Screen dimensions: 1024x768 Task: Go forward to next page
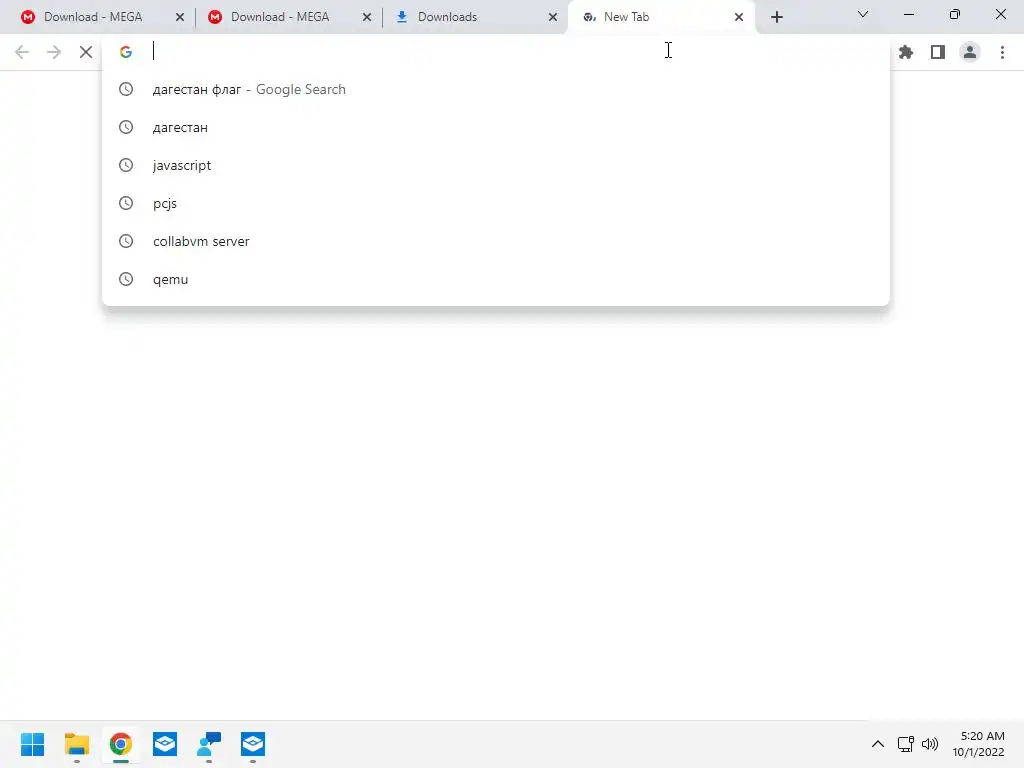point(54,52)
